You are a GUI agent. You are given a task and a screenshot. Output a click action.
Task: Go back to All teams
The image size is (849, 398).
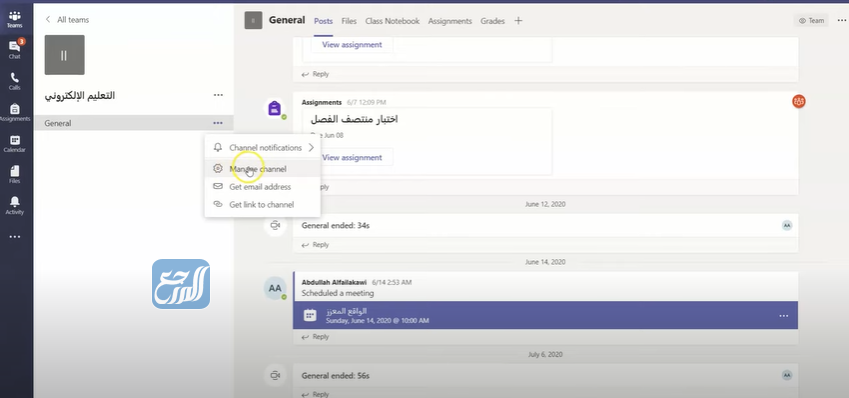[x=67, y=19]
